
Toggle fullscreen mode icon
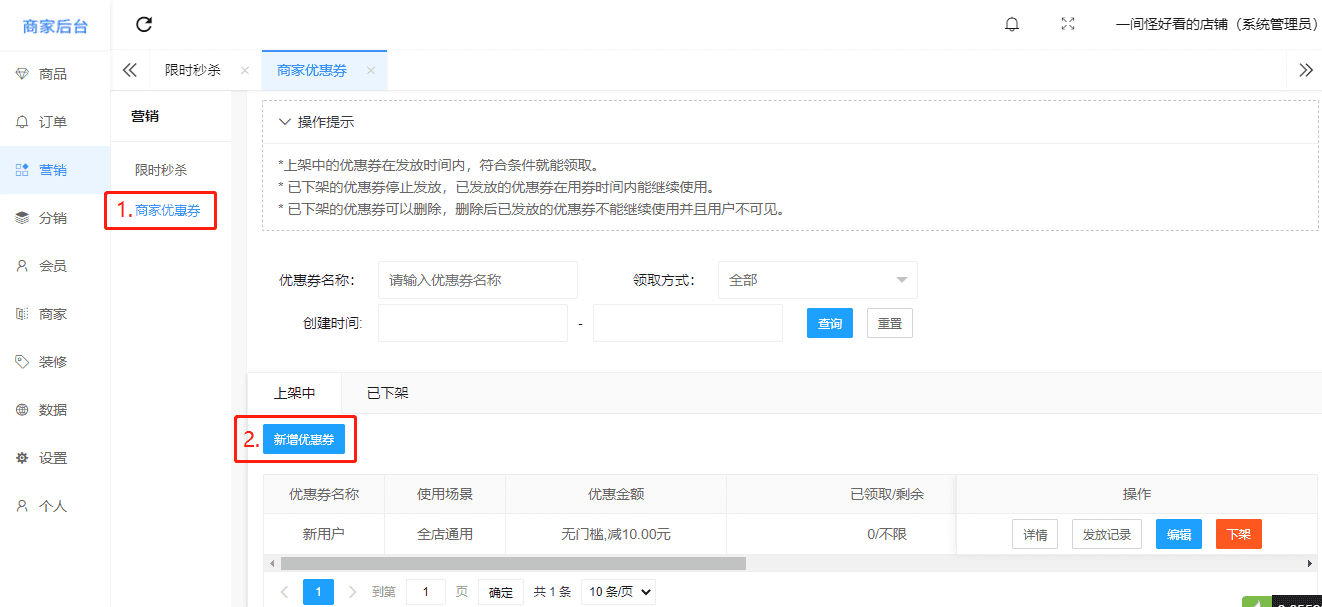pos(1068,25)
